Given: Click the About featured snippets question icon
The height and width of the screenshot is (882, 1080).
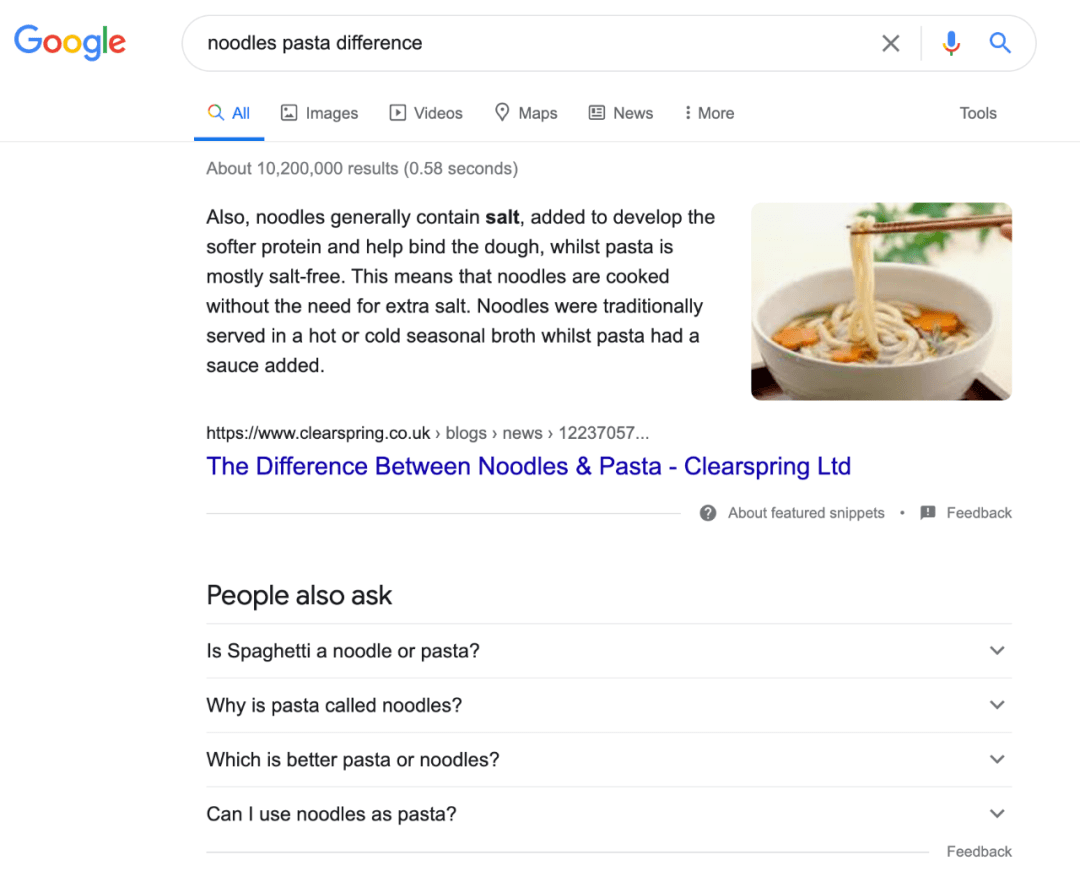Looking at the screenshot, I should 708,513.
